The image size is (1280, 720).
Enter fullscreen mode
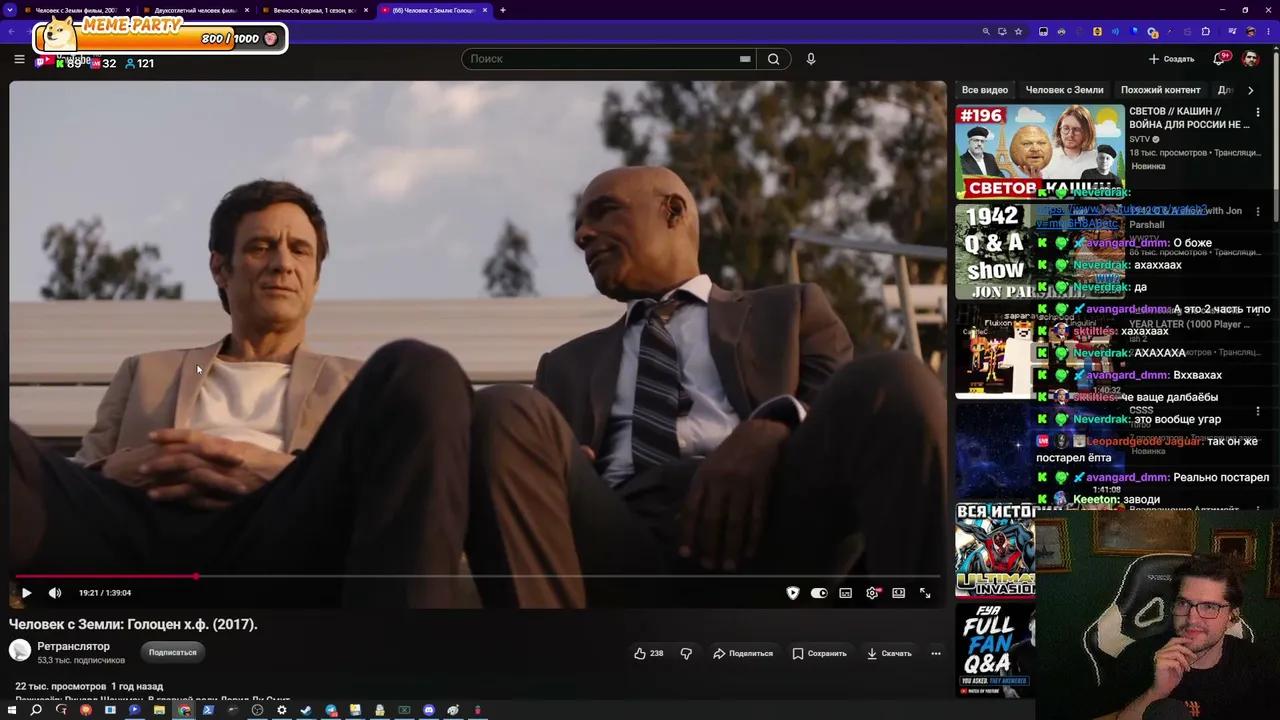click(925, 593)
